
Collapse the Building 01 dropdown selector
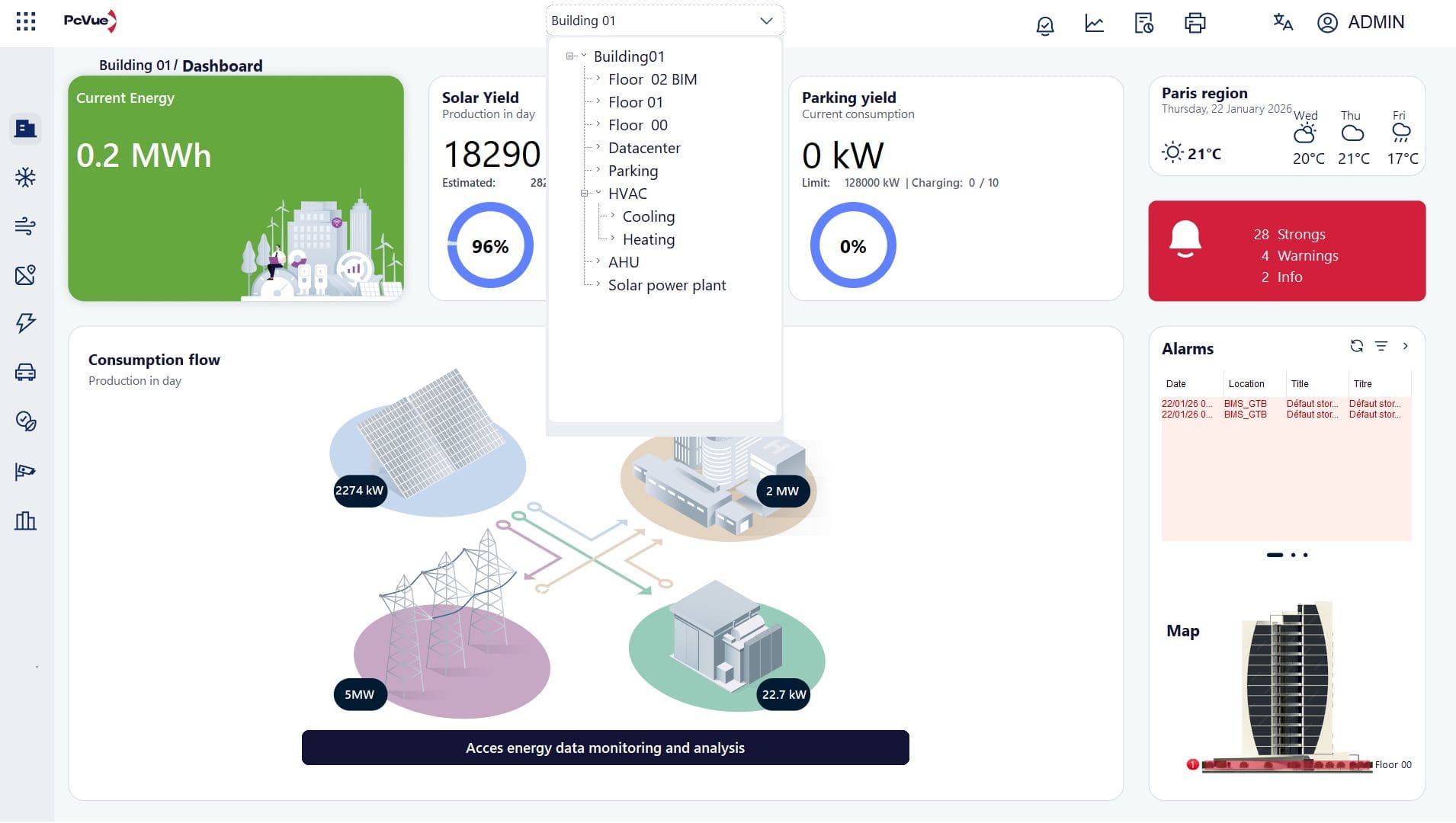(x=766, y=21)
